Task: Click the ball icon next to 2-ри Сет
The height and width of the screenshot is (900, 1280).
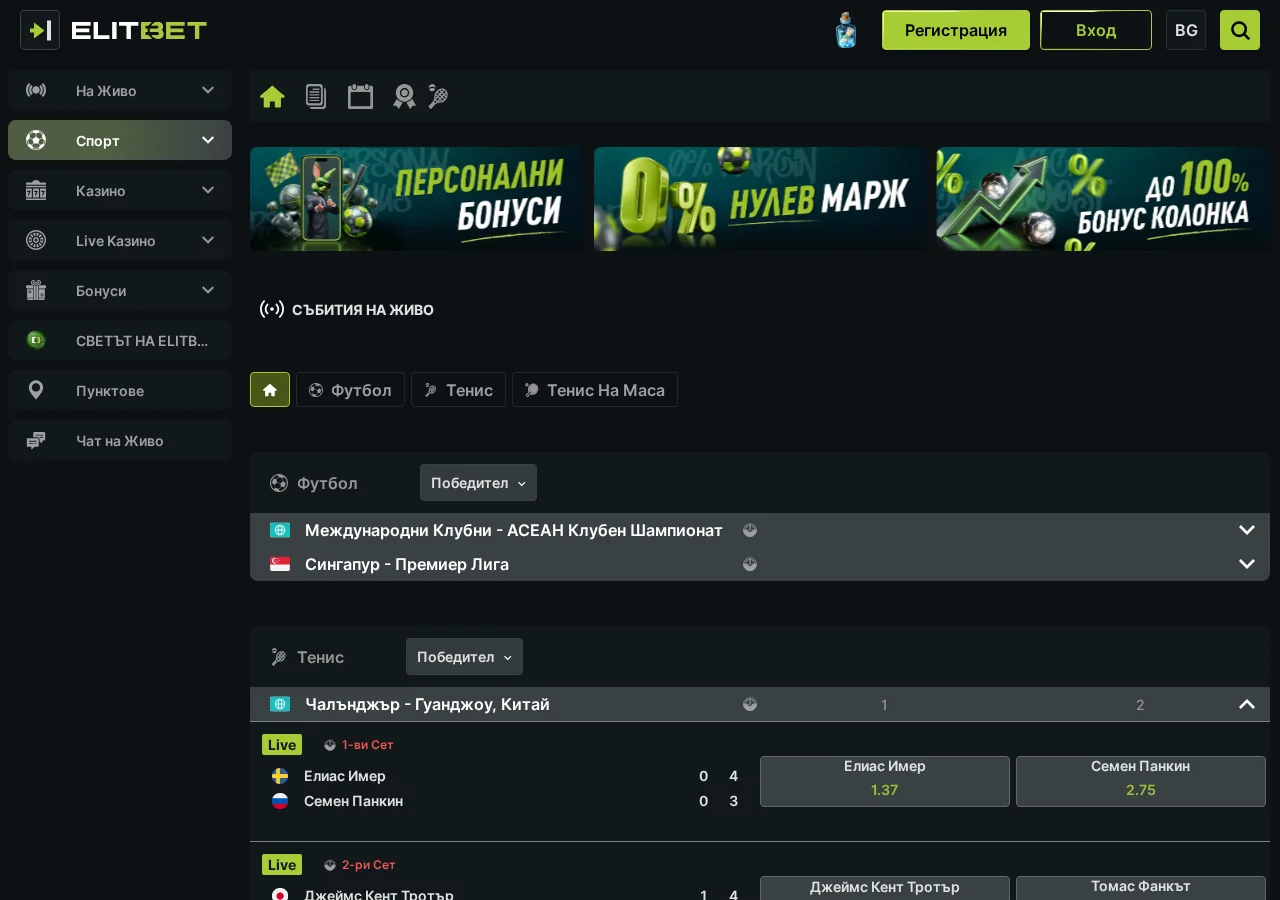Action: [x=330, y=865]
